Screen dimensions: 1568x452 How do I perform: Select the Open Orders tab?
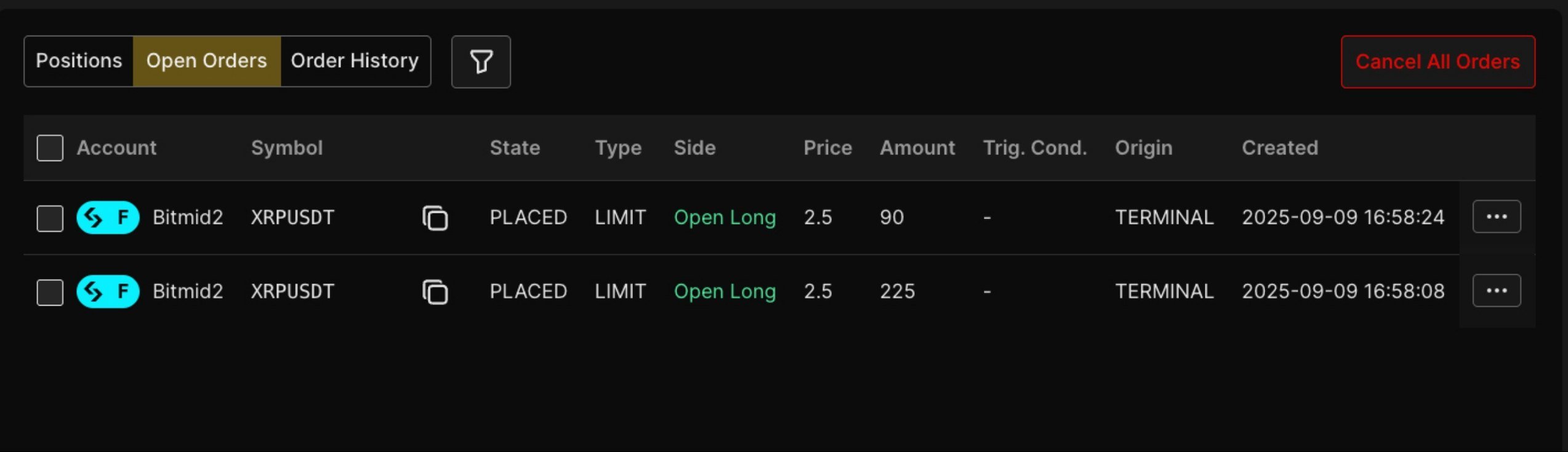tap(206, 61)
